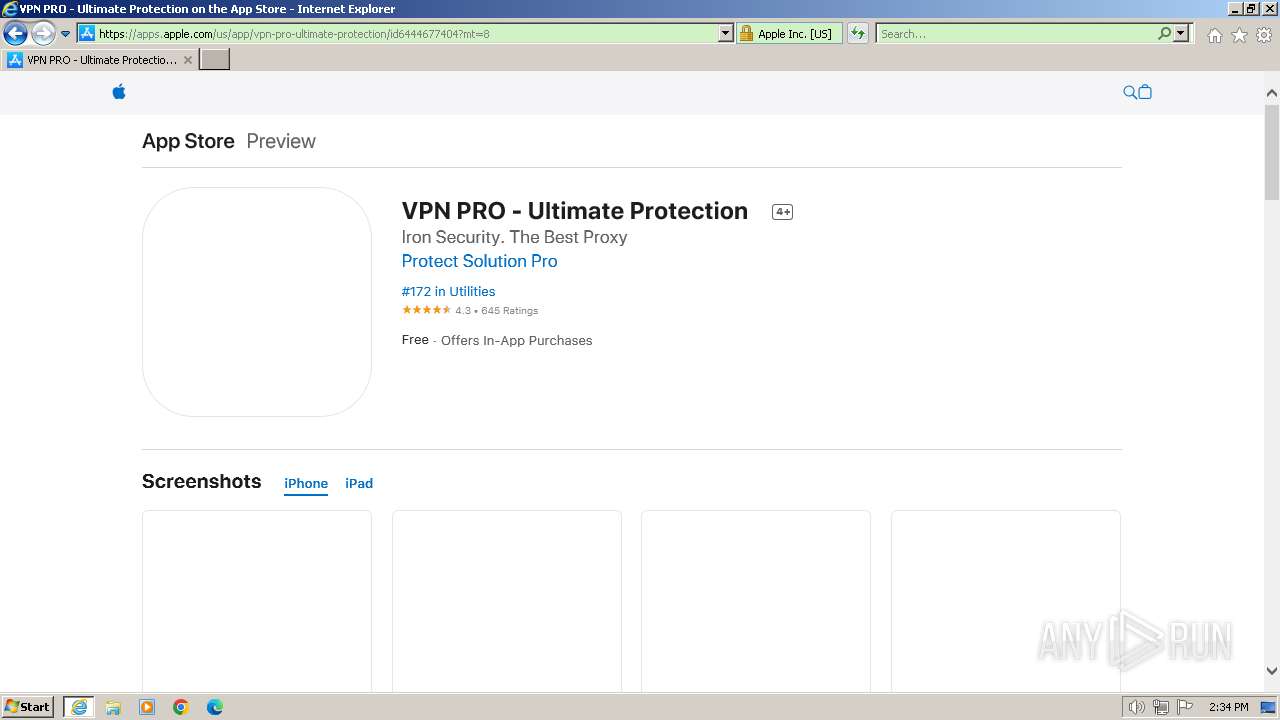
Task: Open the #172 in Utilities link
Action: click(x=448, y=291)
